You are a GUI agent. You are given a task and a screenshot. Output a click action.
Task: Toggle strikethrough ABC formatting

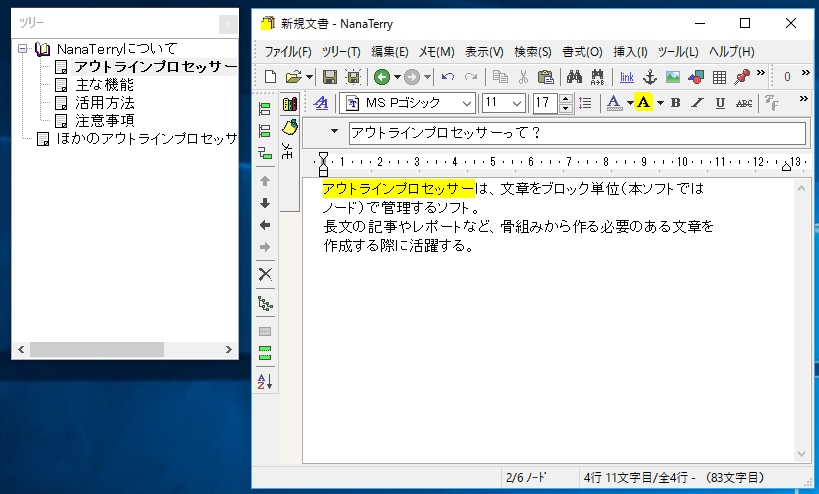(x=744, y=103)
